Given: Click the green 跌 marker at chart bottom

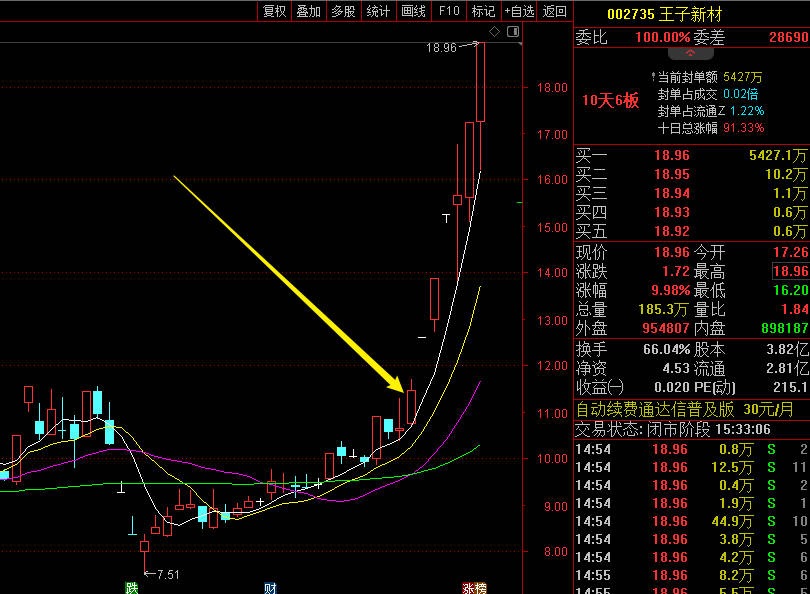Looking at the screenshot, I should 131,587.
